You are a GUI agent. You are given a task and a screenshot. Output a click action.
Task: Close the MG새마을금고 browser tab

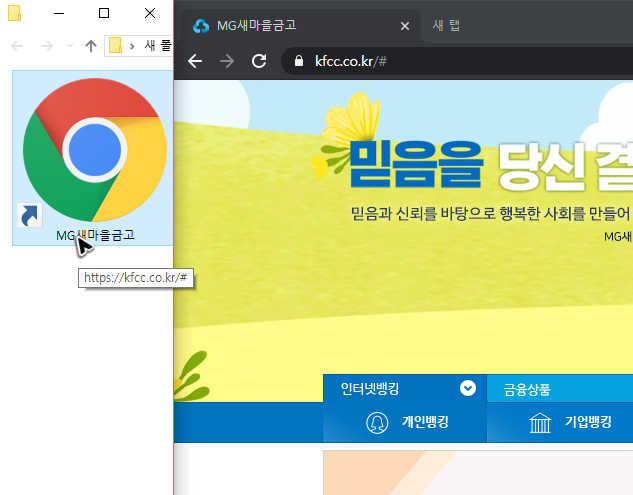405,26
